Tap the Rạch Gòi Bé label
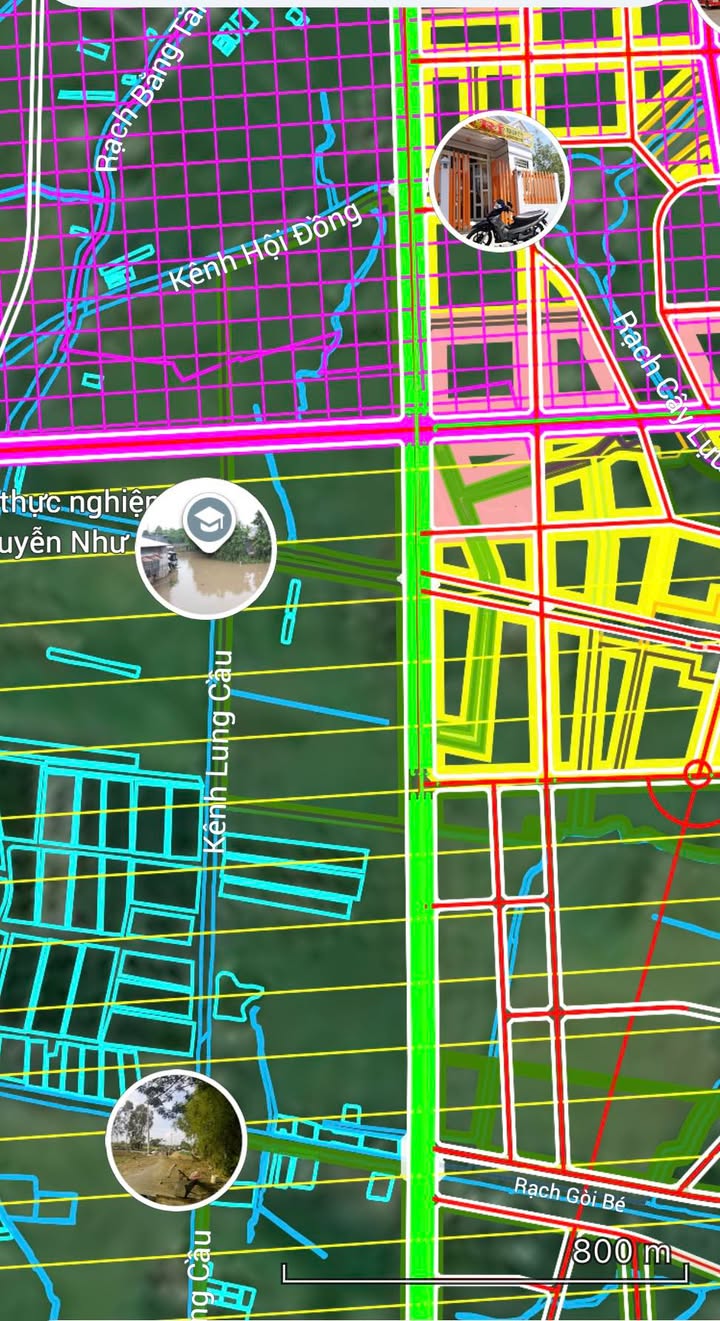The width and height of the screenshot is (720, 1321). 569,1194
